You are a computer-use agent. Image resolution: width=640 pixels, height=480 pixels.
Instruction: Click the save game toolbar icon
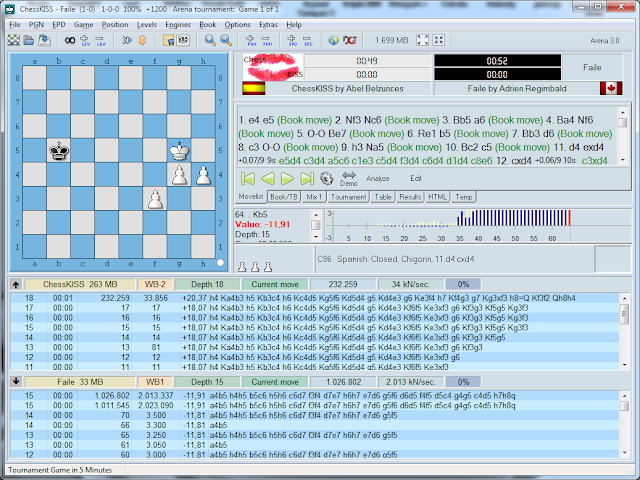[44, 40]
